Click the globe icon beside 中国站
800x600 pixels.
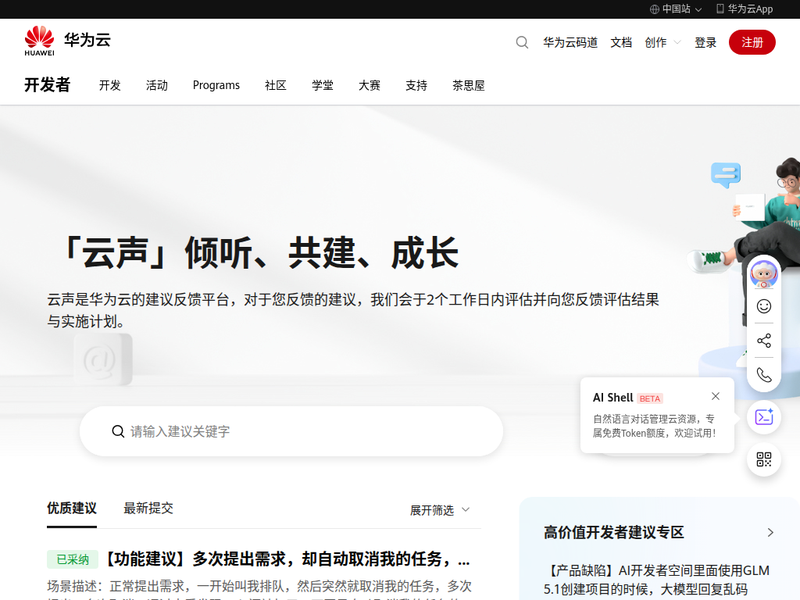654,9
